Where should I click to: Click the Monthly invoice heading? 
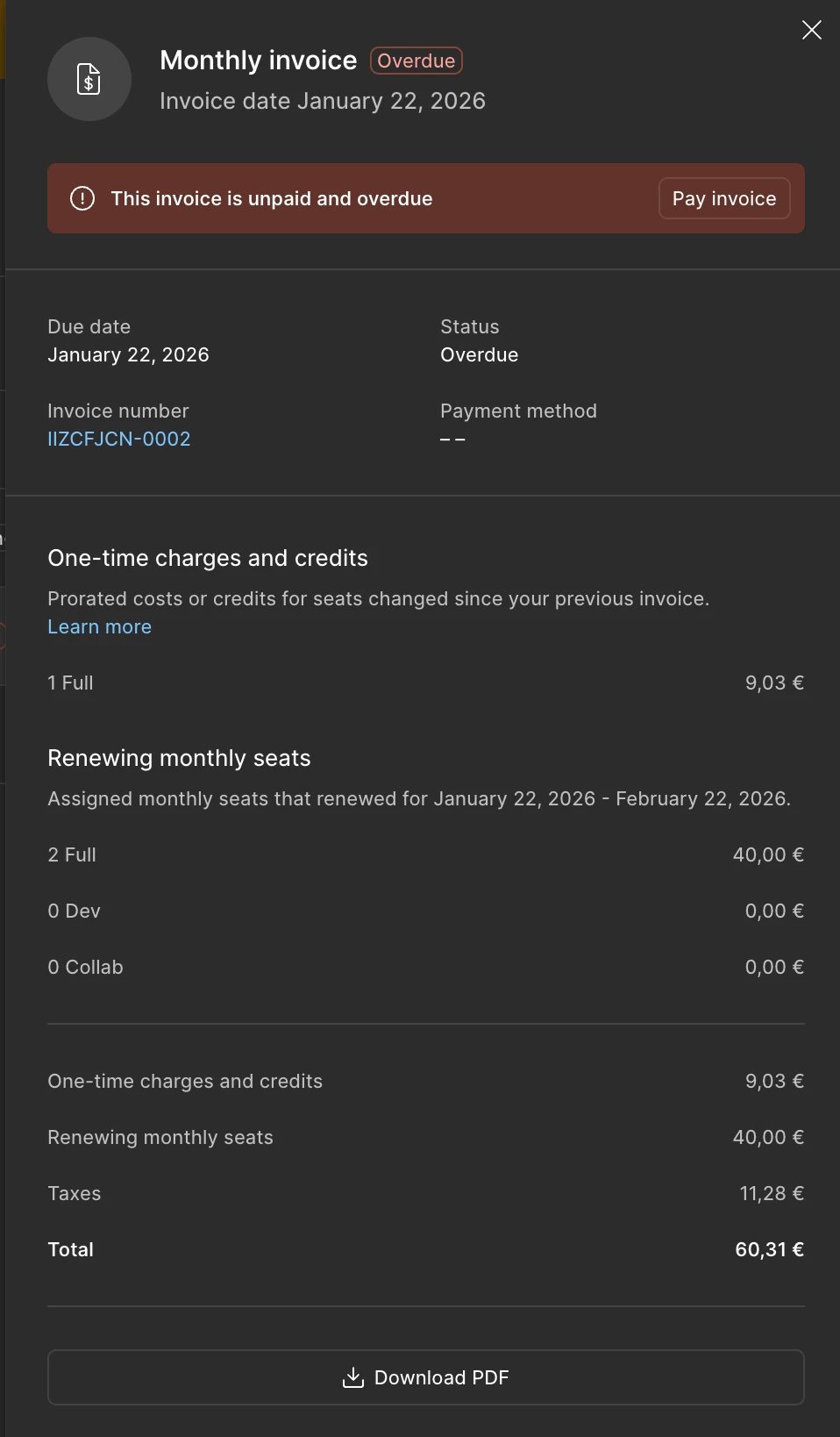pyautogui.click(x=259, y=61)
